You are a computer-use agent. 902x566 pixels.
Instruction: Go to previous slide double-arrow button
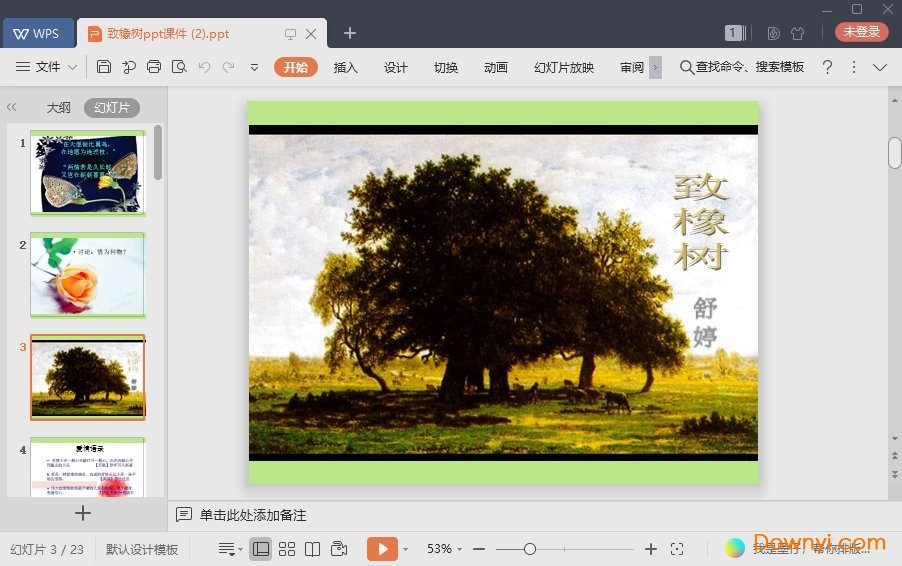point(895,456)
